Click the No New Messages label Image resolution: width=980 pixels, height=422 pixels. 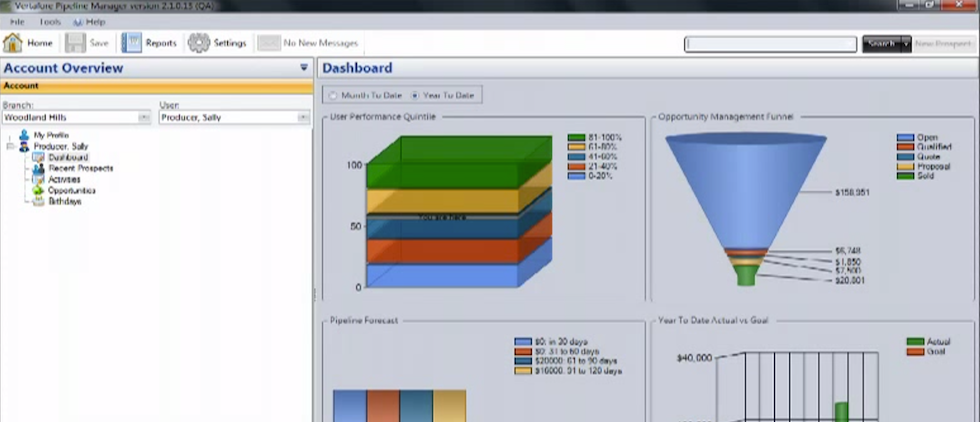321,43
